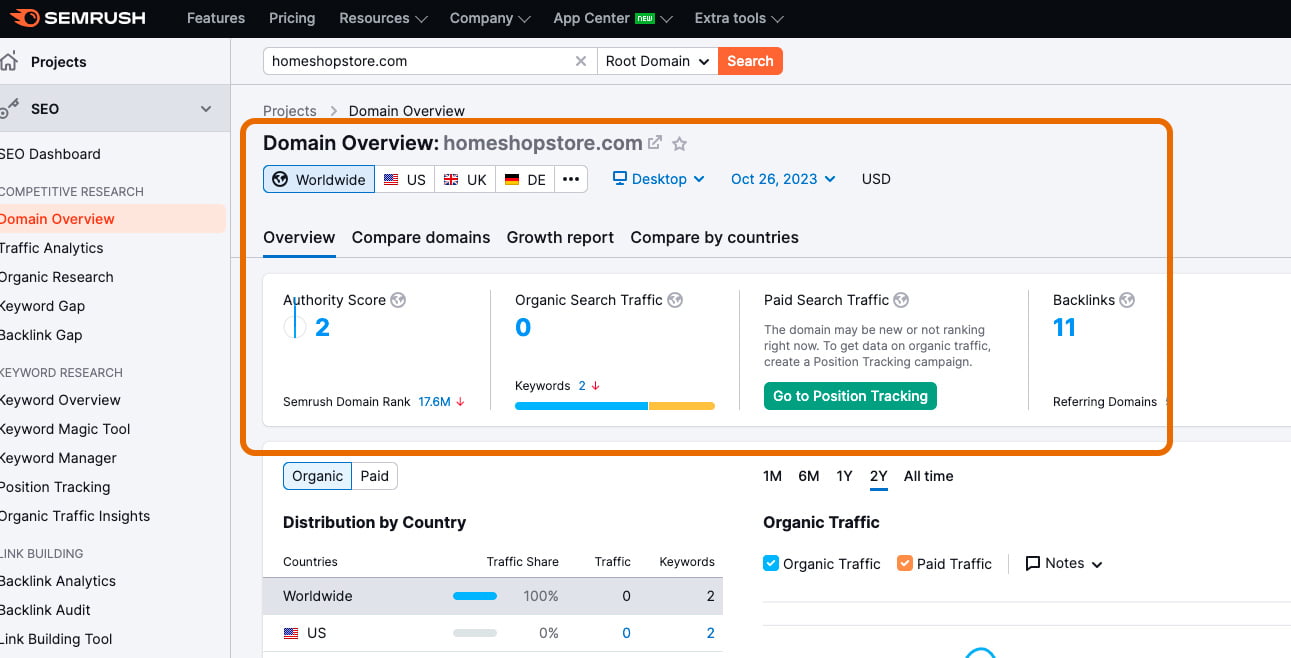The height and width of the screenshot is (658, 1291).
Task: Click US keywords count 2
Action: (x=711, y=633)
